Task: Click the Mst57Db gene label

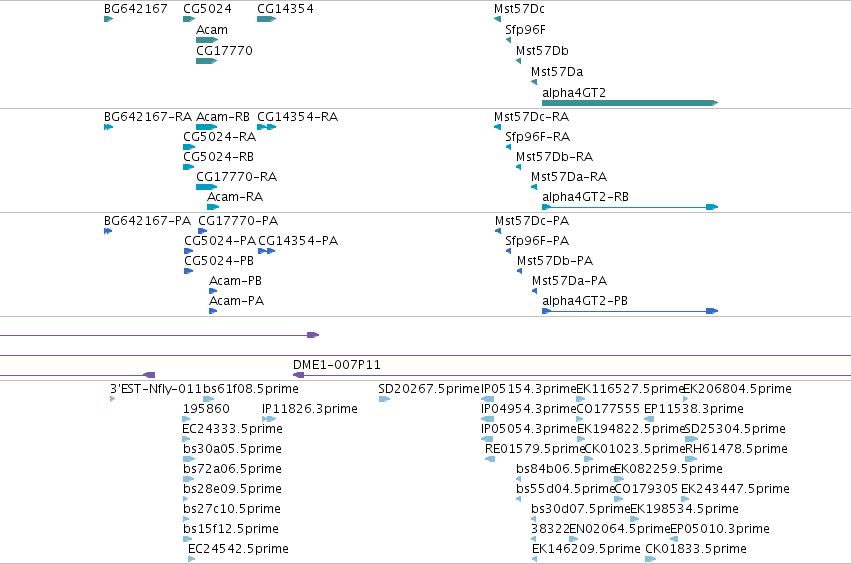Action: 542,50
